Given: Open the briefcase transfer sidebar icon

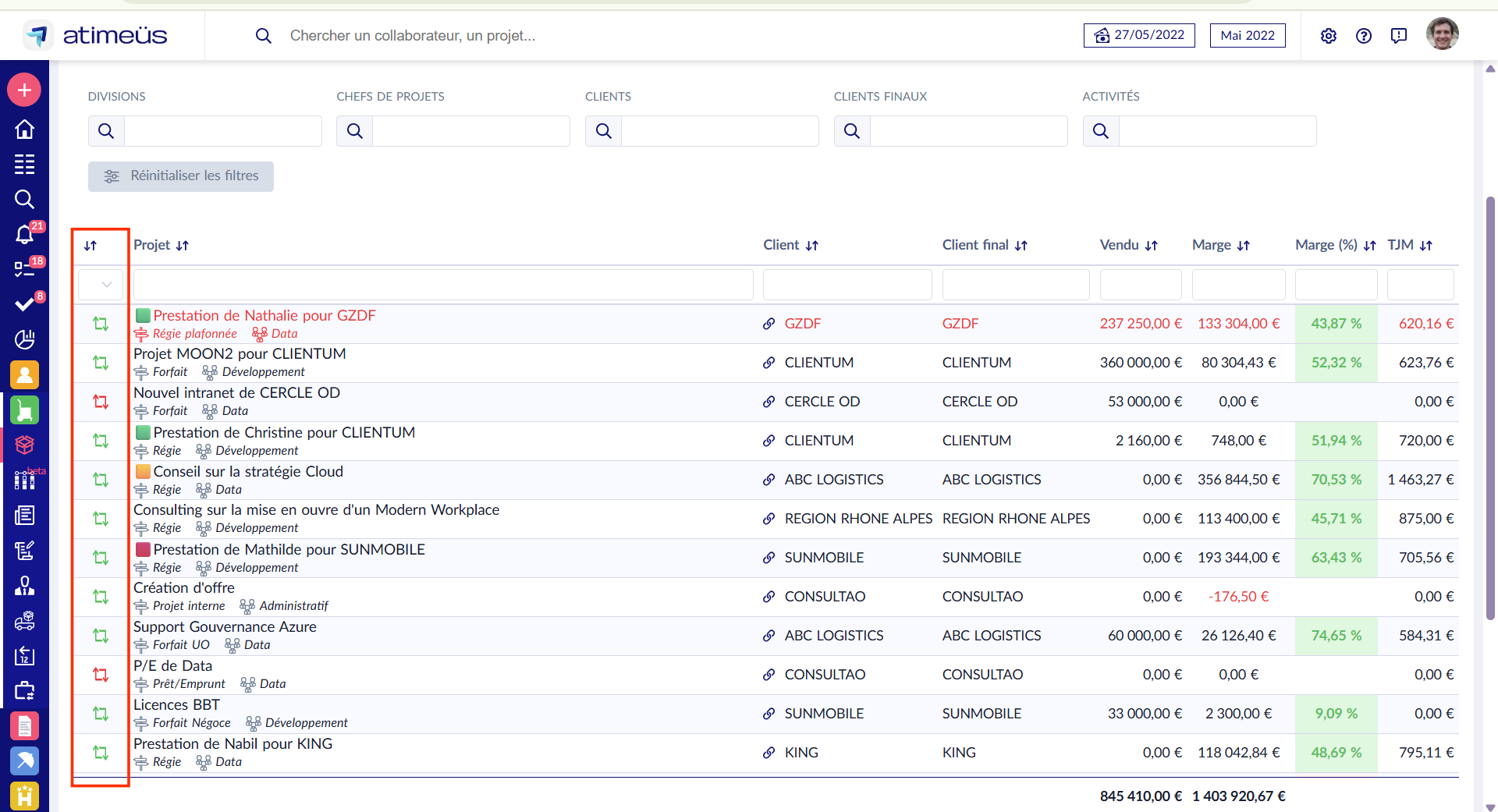Looking at the screenshot, I should [x=24, y=690].
